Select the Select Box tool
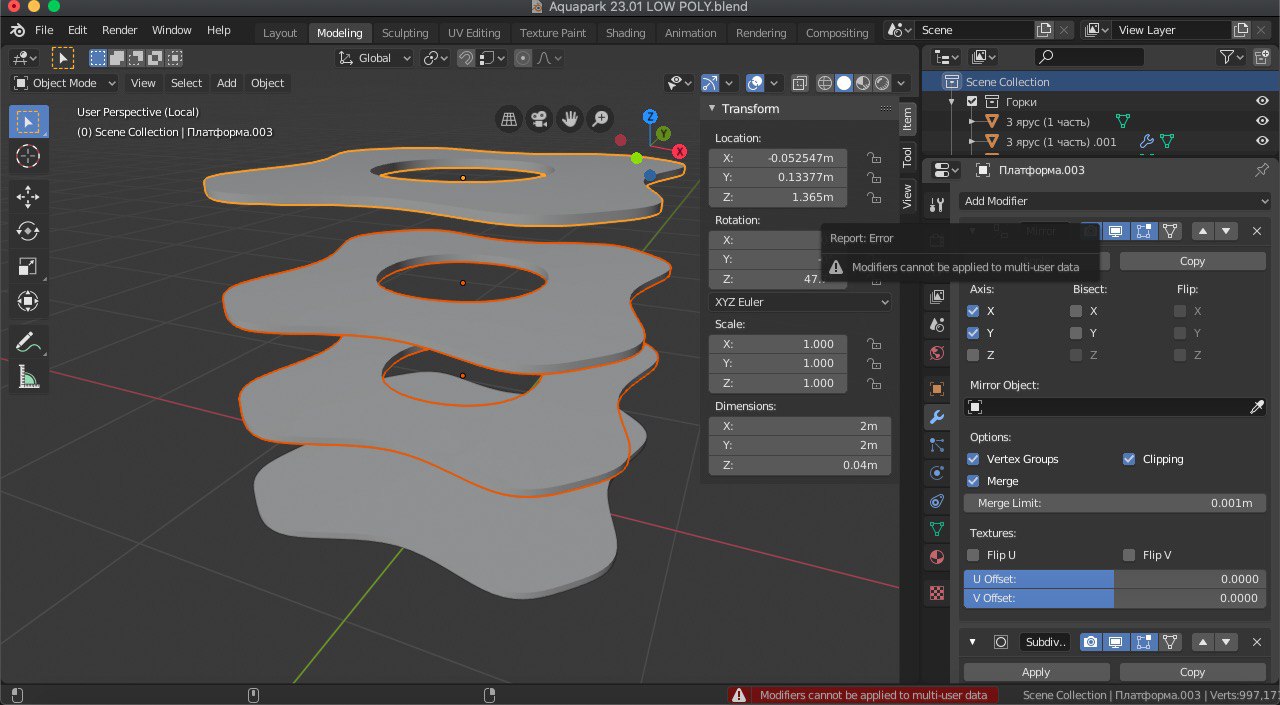Viewport: 1280px width, 705px height. click(28, 122)
